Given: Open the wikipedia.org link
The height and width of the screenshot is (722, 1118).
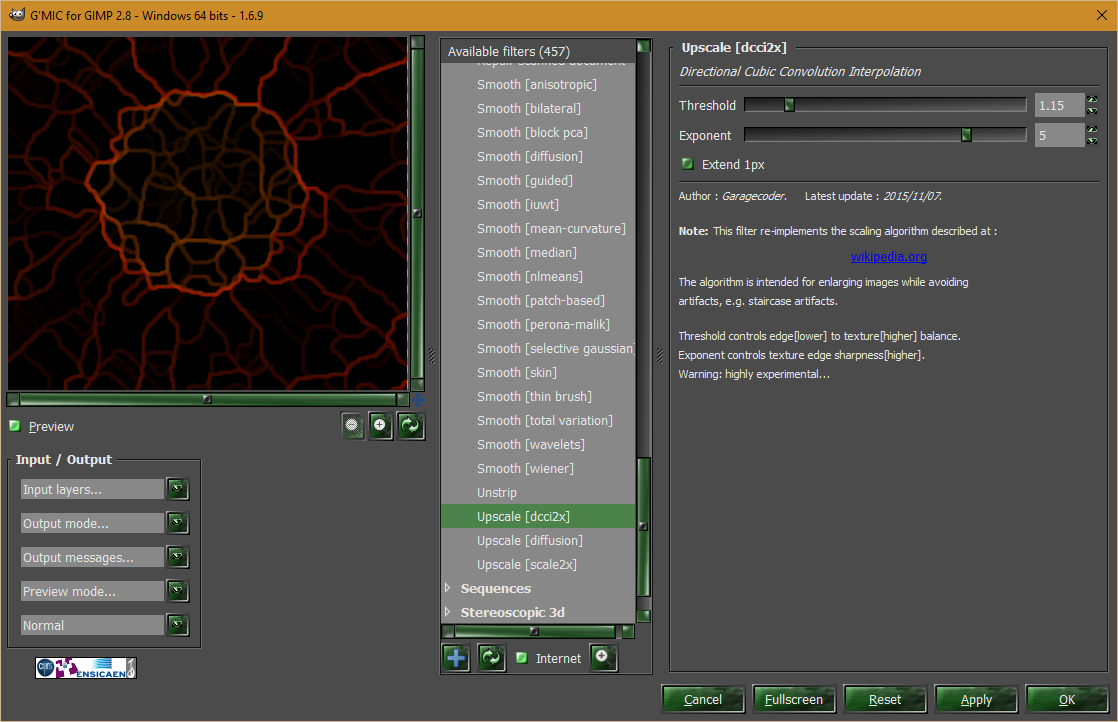Looking at the screenshot, I should pyautogui.click(x=888, y=257).
